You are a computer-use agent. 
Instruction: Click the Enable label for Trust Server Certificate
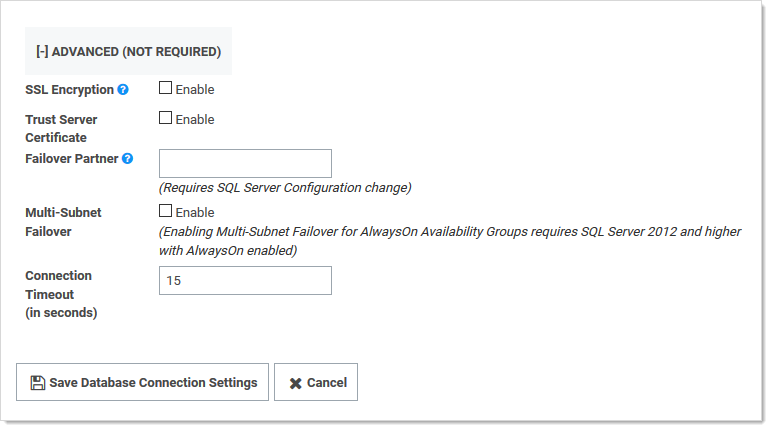(x=195, y=120)
